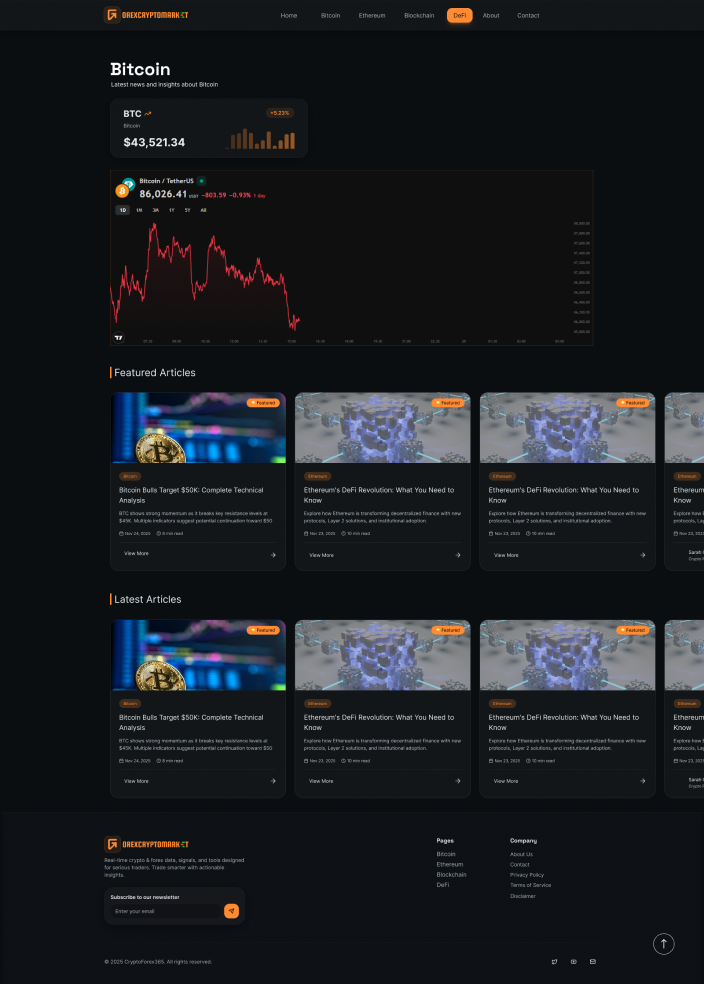
Task: Open Bitcoin link in footer Pages
Action: click(x=446, y=854)
